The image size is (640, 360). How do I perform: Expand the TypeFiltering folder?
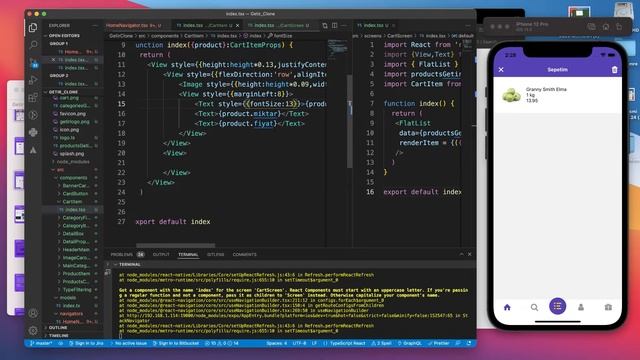tap(77, 289)
